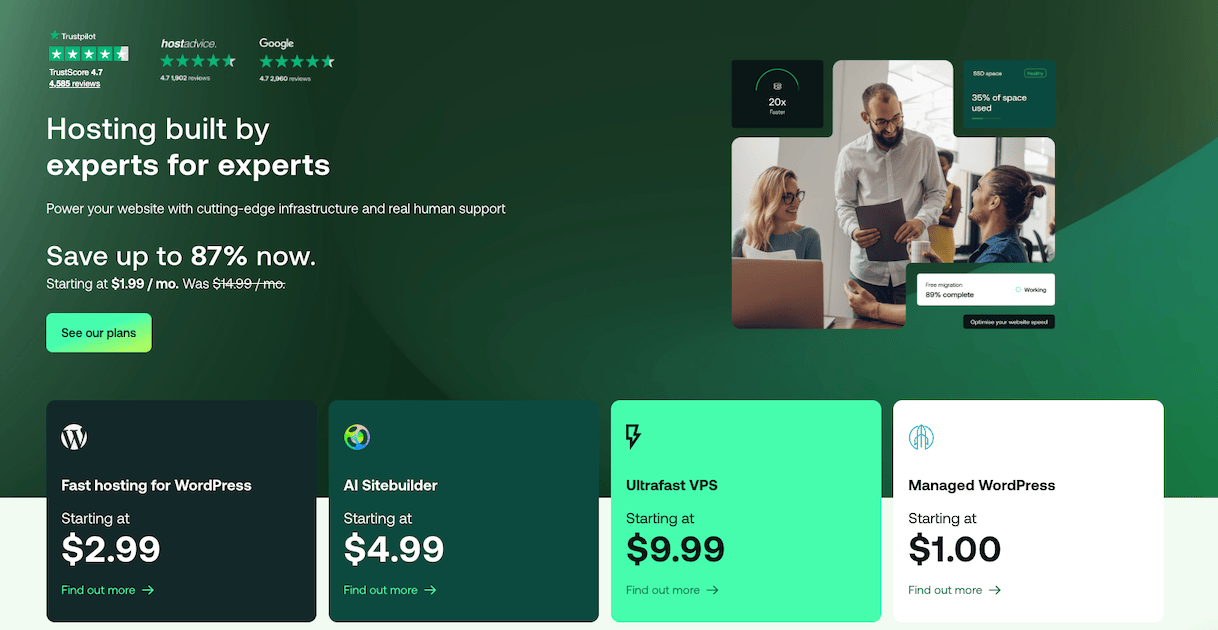Click the Ultrafast VPS lightning icon
This screenshot has height=630, width=1218.
coord(633,437)
